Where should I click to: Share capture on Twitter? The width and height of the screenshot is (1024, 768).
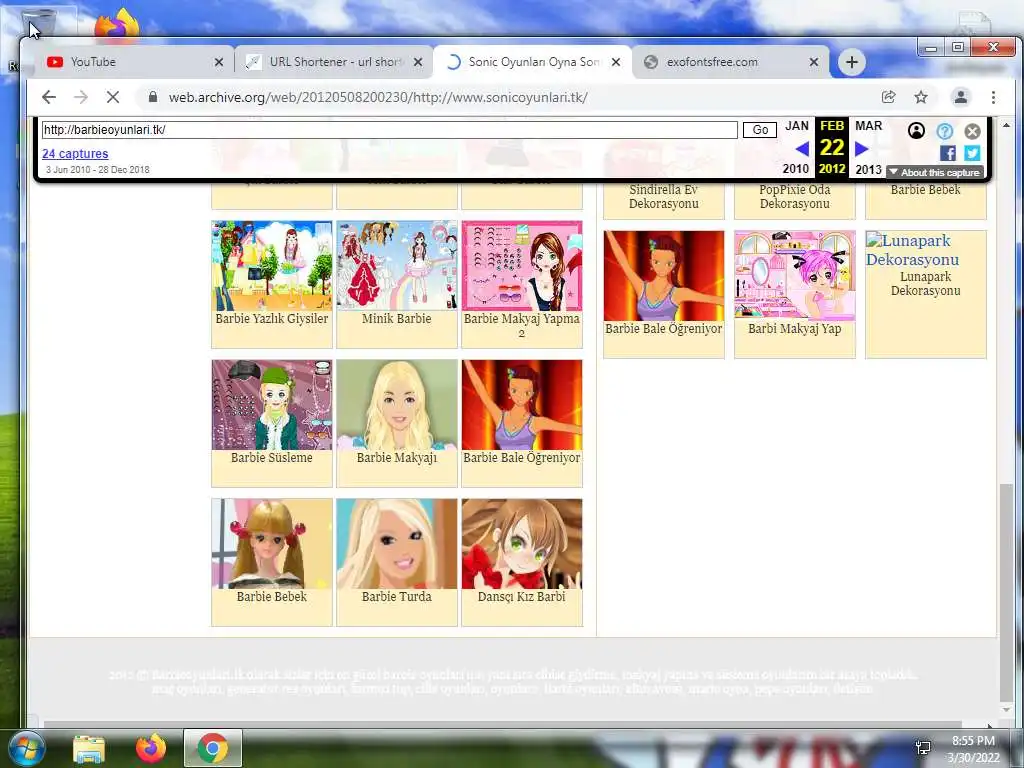(972, 153)
